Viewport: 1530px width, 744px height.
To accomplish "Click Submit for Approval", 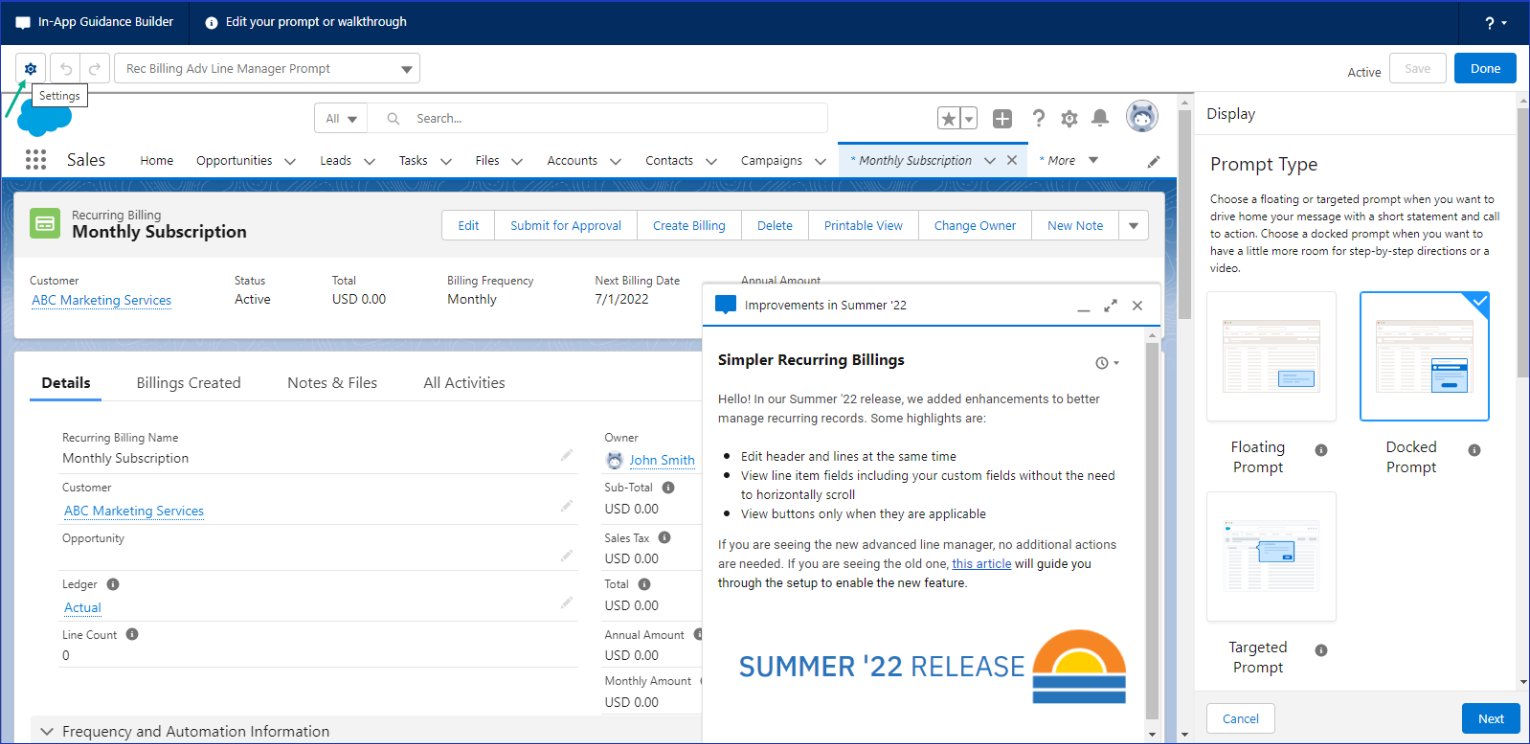I will (566, 226).
